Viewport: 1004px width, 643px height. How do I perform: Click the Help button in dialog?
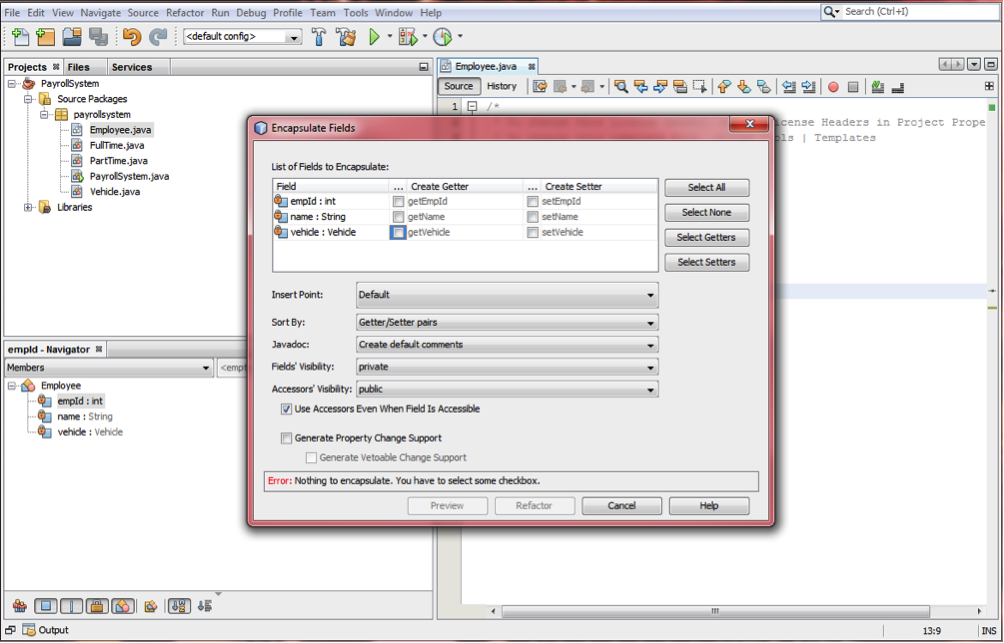coord(709,505)
